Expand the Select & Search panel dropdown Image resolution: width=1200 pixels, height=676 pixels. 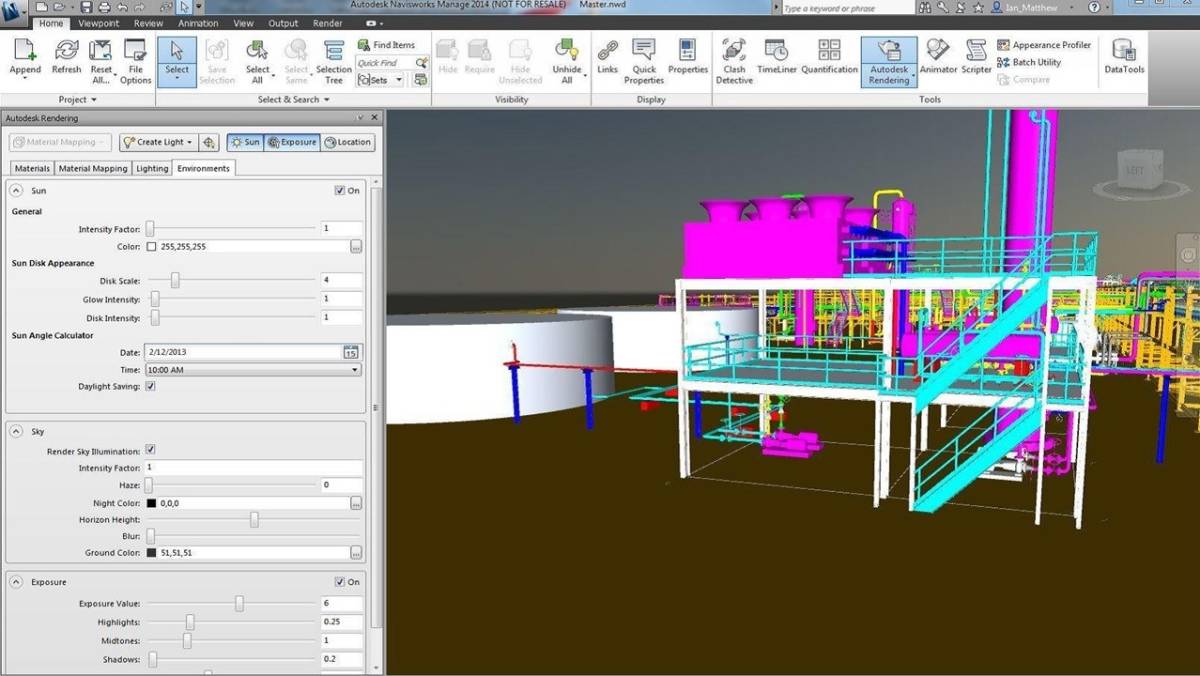[x=294, y=100]
